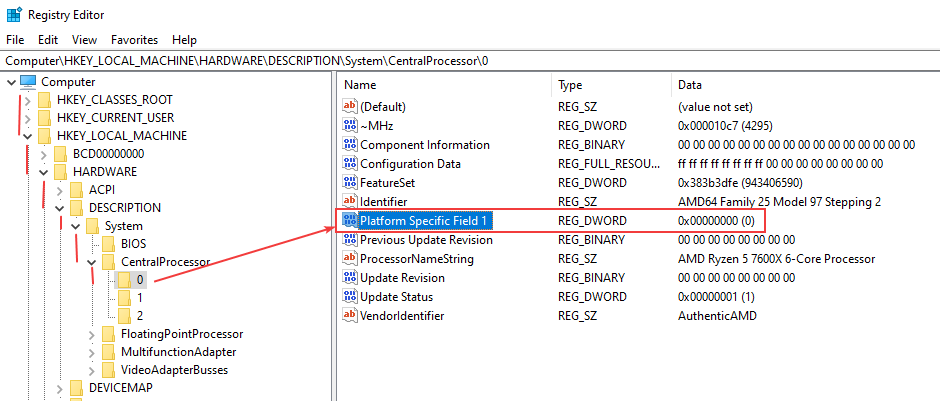Image resolution: width=940 pixels, height=401 pixels.
Task: Click the Update Status value icon
Action: [350, 297]
